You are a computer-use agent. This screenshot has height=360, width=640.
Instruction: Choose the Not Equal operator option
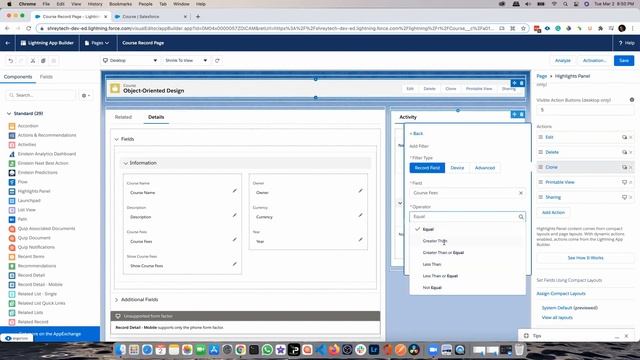[x=467, y=288]
